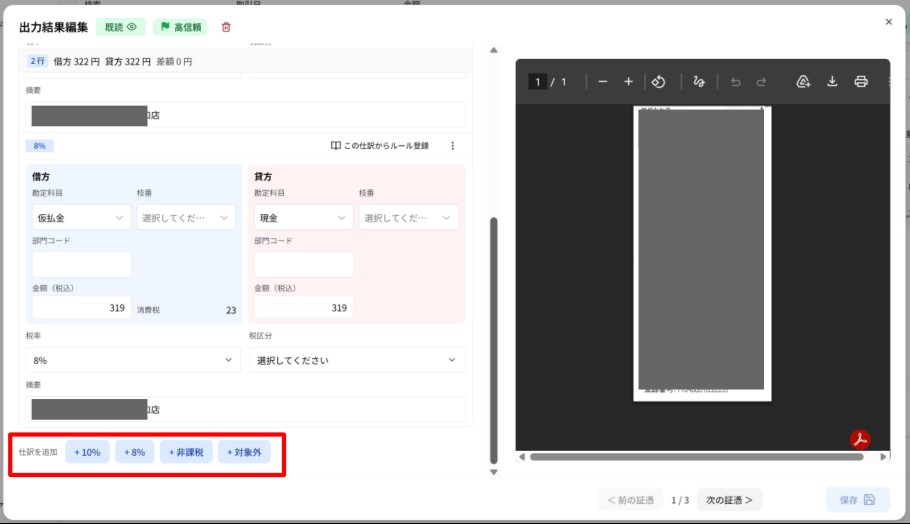The height and width of the screenshot is (524, 910).
Task: Zoom out the PDF with minus icon
Action: 602,82
